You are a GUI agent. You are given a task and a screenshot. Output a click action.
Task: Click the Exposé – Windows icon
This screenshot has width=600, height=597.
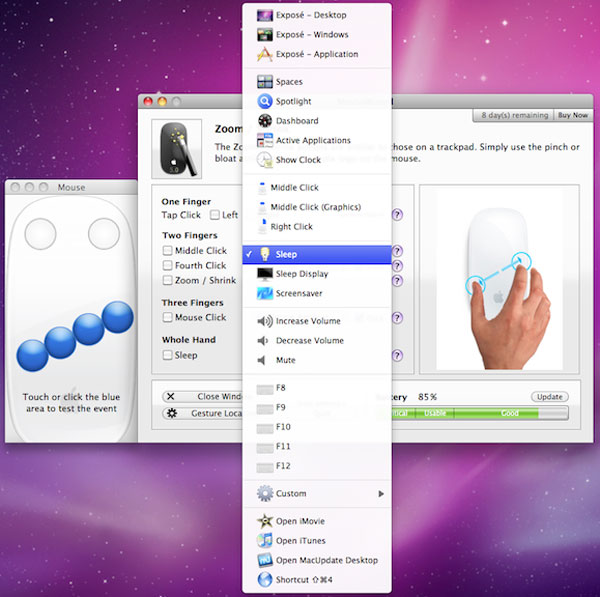coord(264,35)
